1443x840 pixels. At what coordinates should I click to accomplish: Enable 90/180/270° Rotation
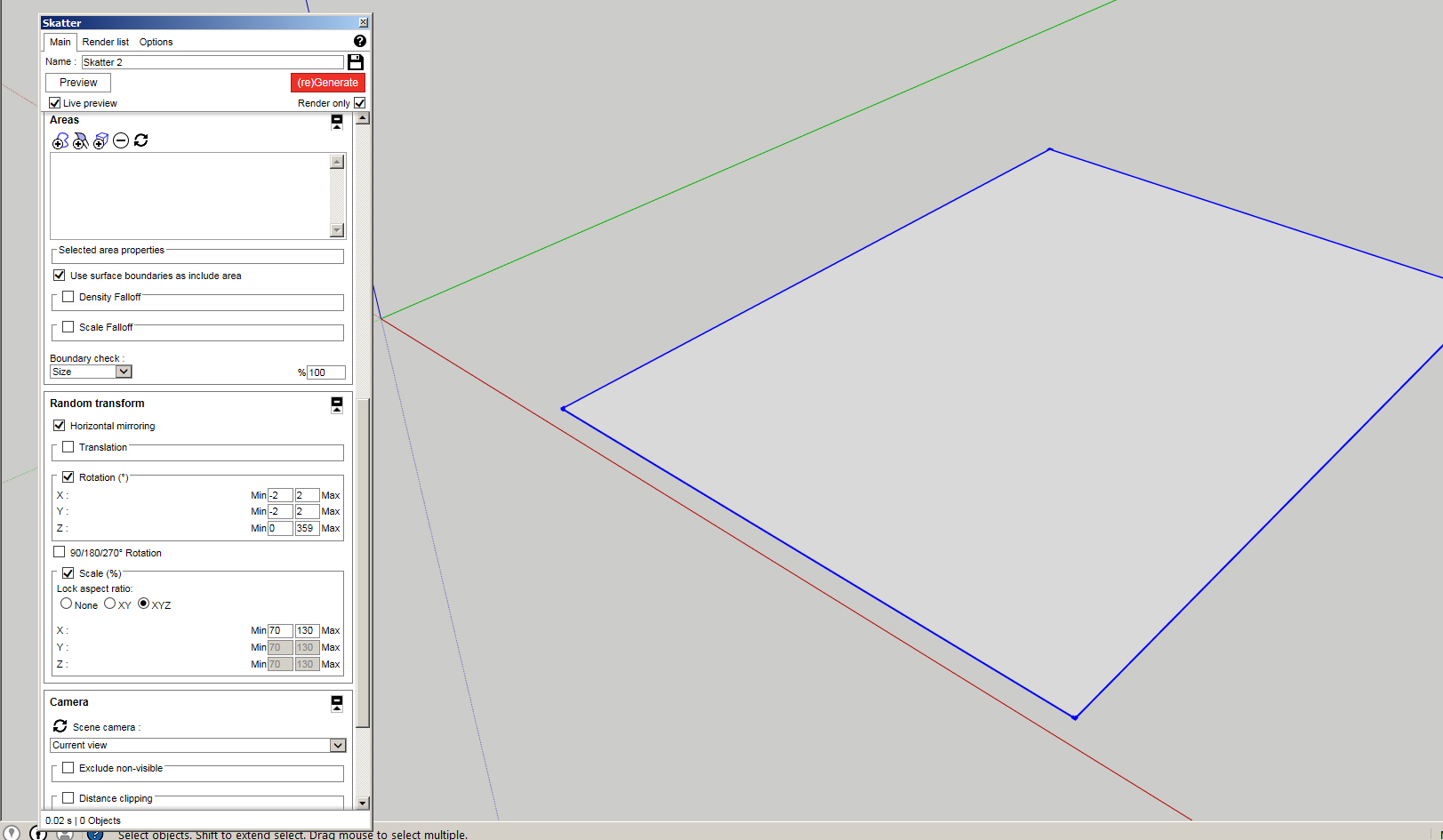click(60, 552)
